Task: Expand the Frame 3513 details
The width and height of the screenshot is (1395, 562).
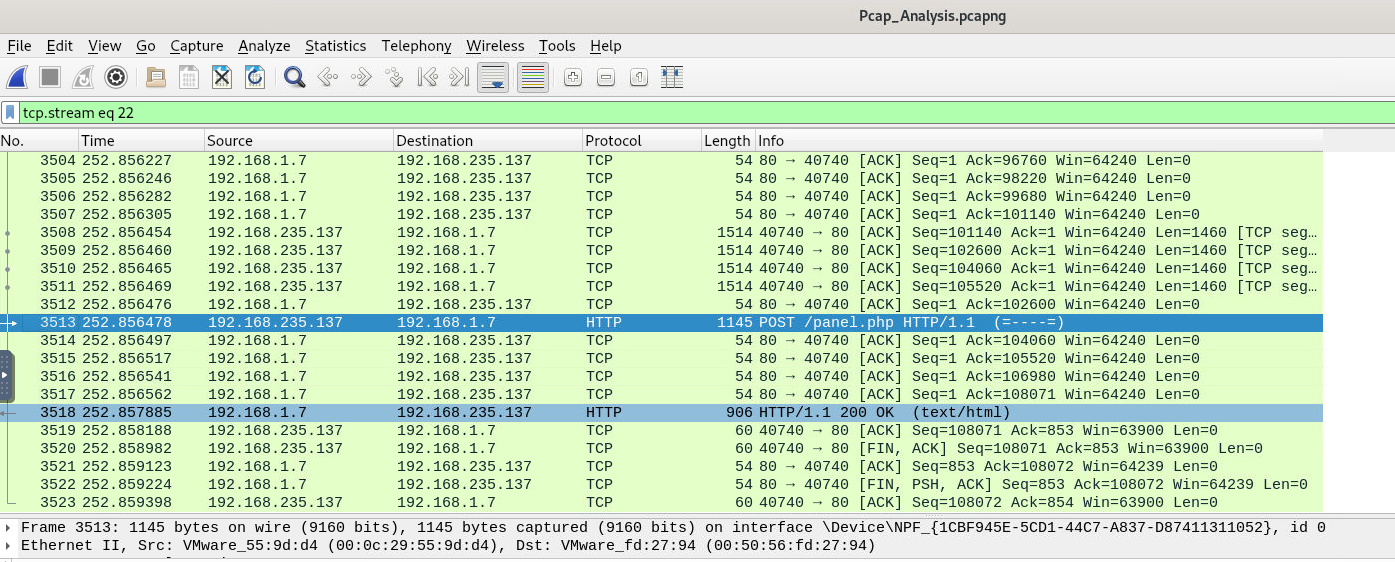Action: click(9, 528)
